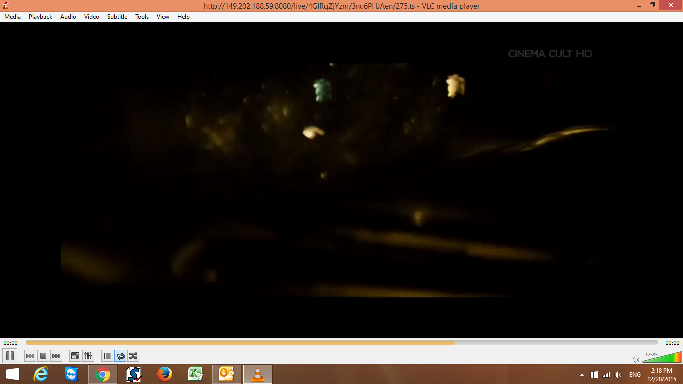
Task: Show the playlist panel
Action: [107, 356]
